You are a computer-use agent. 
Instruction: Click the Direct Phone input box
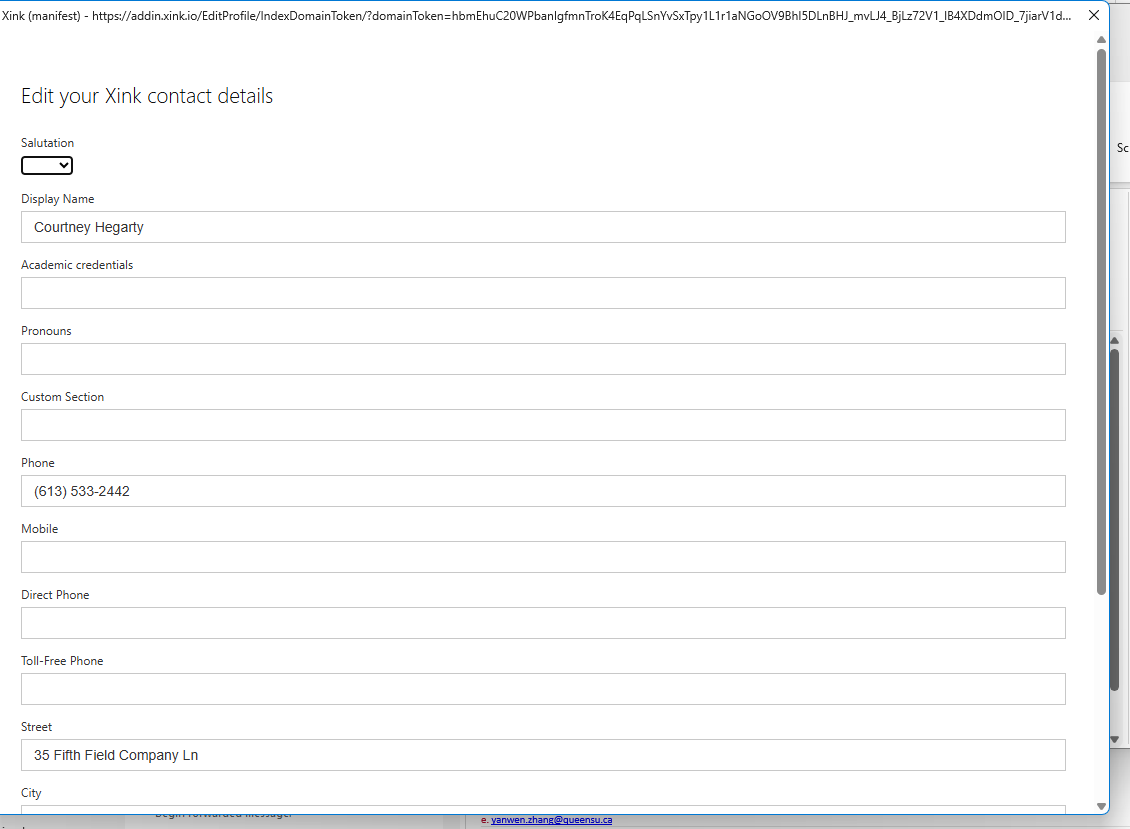pos(543,623)
